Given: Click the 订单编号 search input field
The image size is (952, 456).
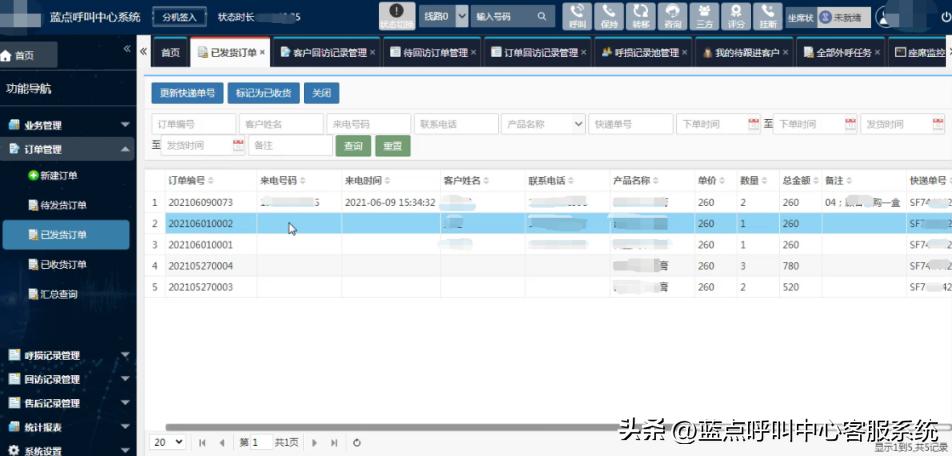Looking at the screenshot, I should pyautogui.click(x=194, y=124).
